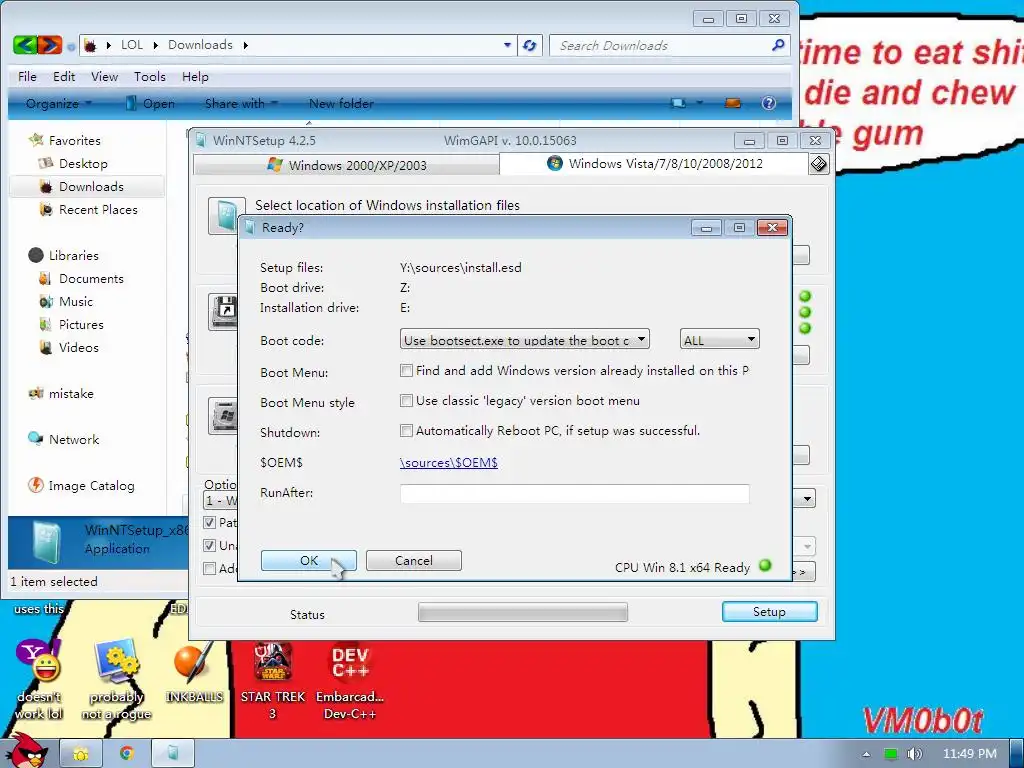The image size is (1024, 768).
Task: Open the Organize dropdown in Explorer toolbar
Action: pyautogui.click(x=59, y=103)
